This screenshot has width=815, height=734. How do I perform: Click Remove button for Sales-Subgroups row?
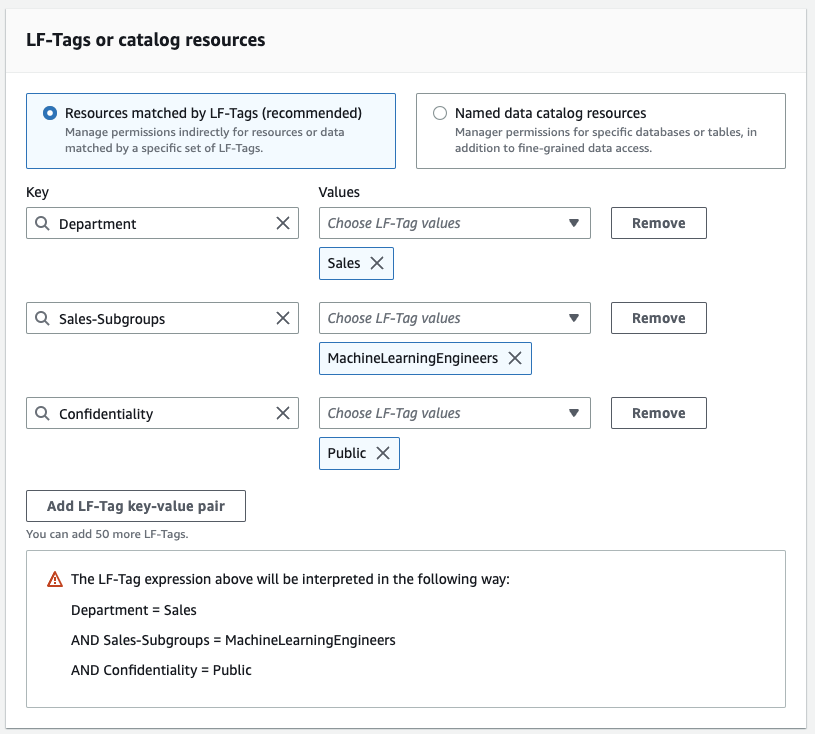coord(658,318)
